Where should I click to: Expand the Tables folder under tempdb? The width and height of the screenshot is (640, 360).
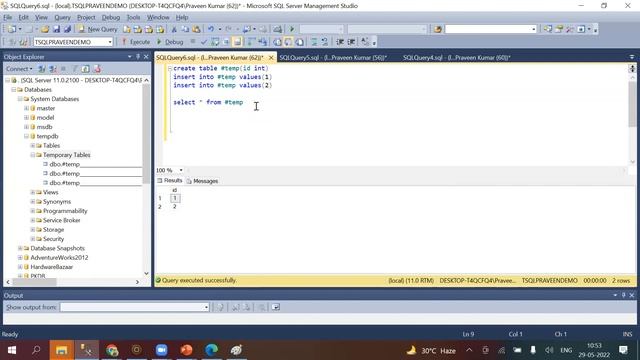32,146
